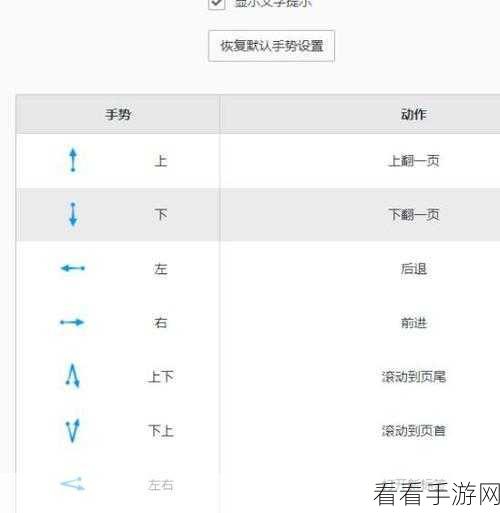
Task: Click the 左右 gesture label
Action: pos(161,485)
